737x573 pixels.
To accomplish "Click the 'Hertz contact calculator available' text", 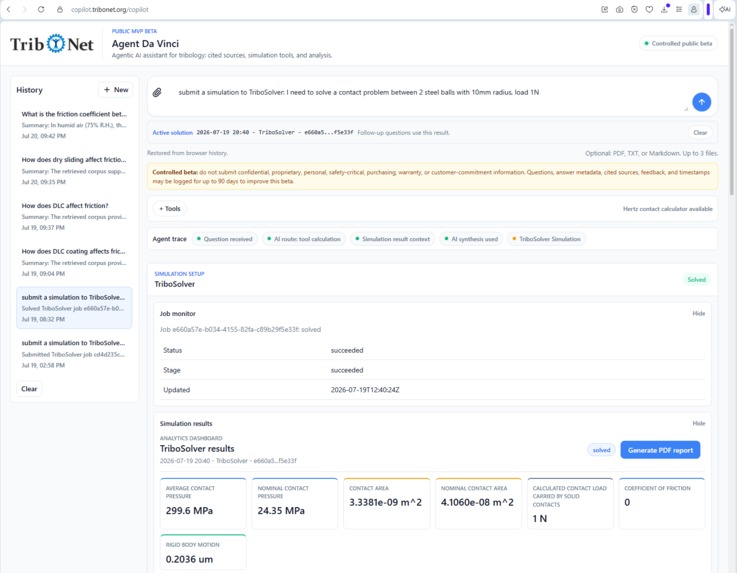I will pyautogui.click(x=667, y=209).
